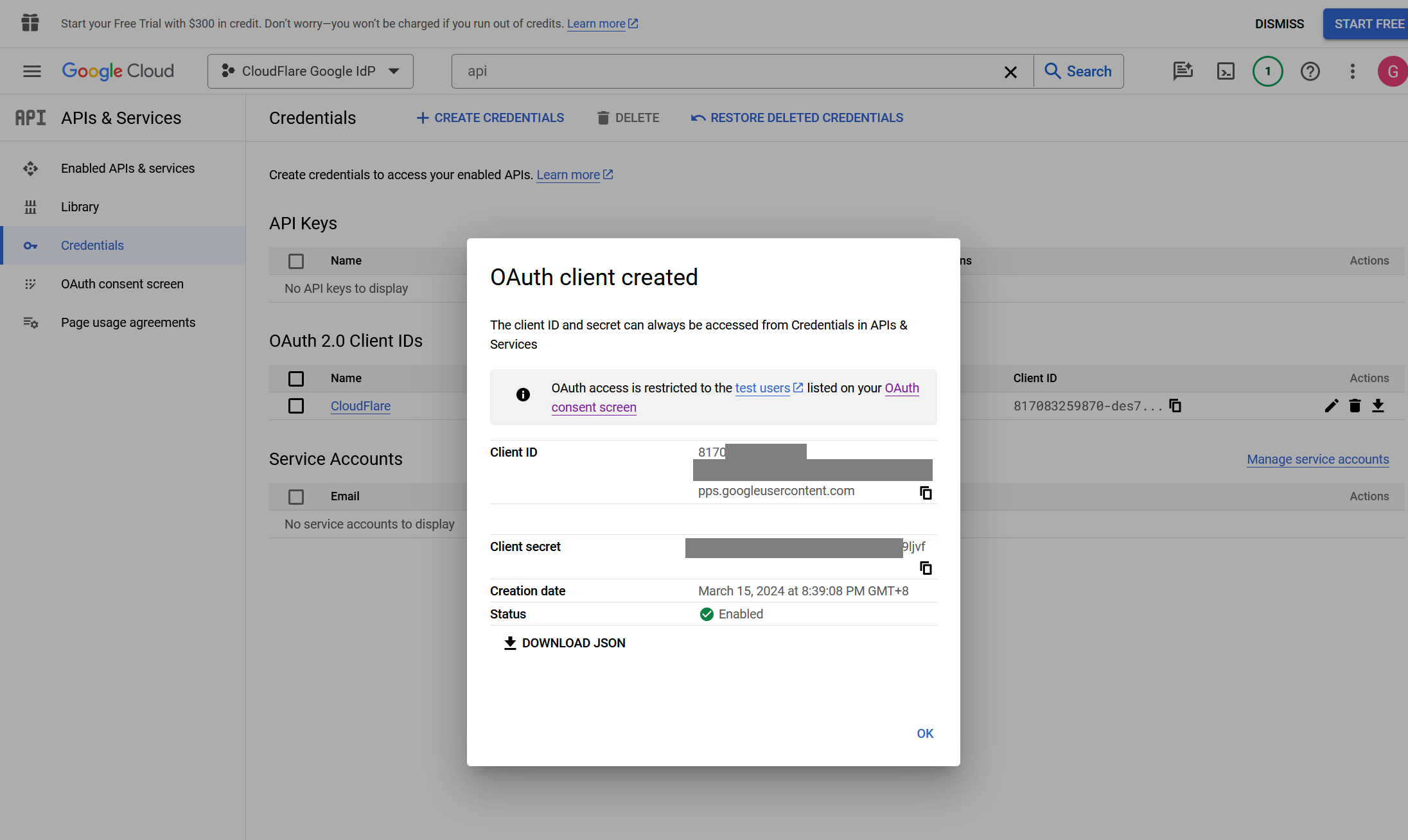Click the OAuth consent screen icon

[x=30, y=284]
